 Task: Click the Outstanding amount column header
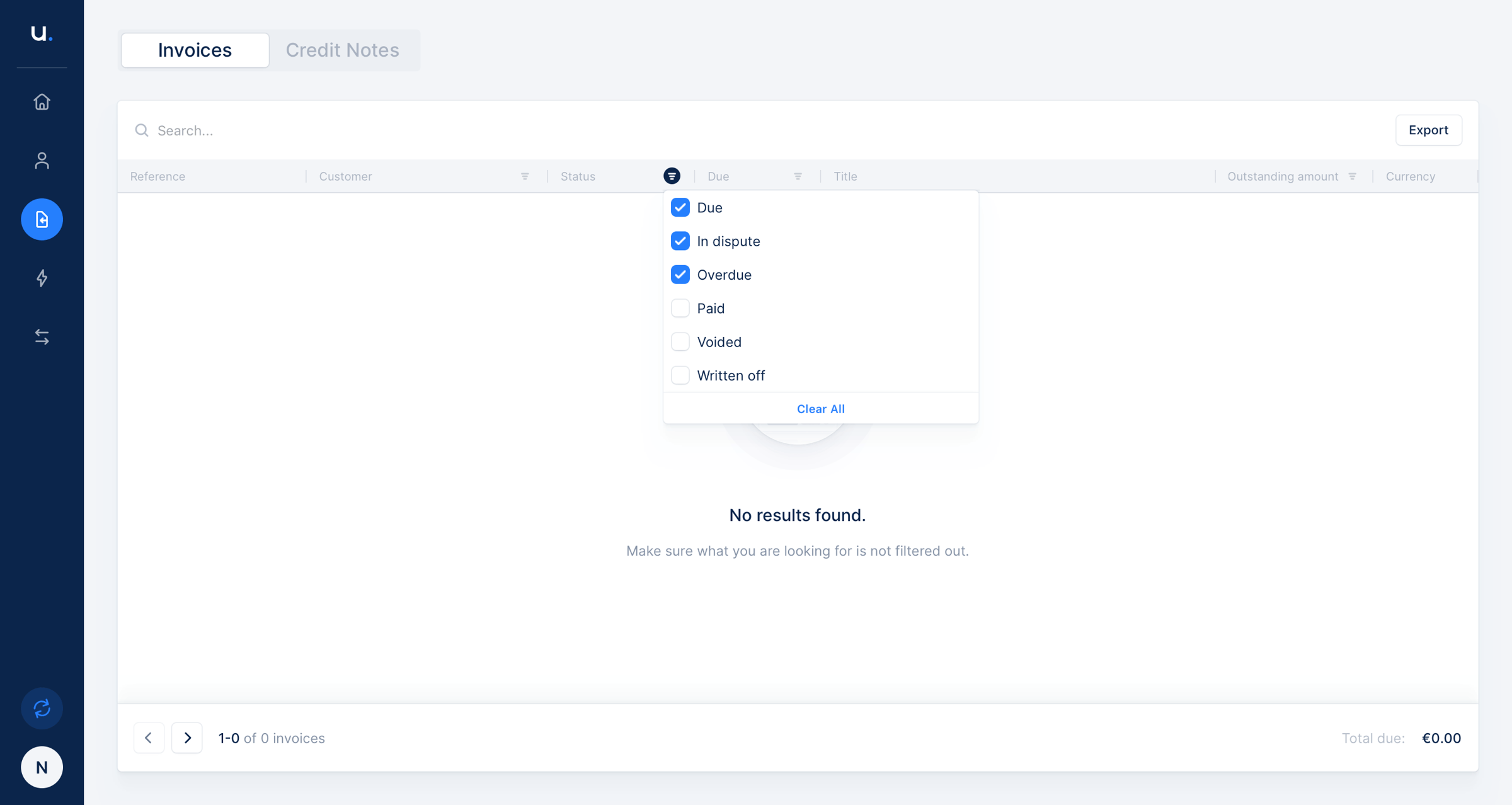(x=1283, y=176)
